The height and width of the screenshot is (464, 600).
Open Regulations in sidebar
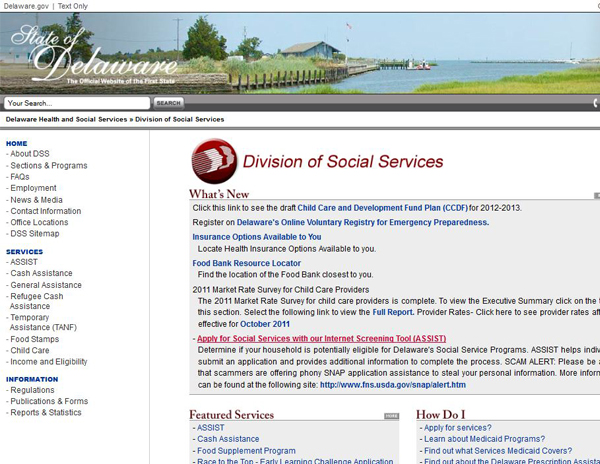click(x=33, y=390)
